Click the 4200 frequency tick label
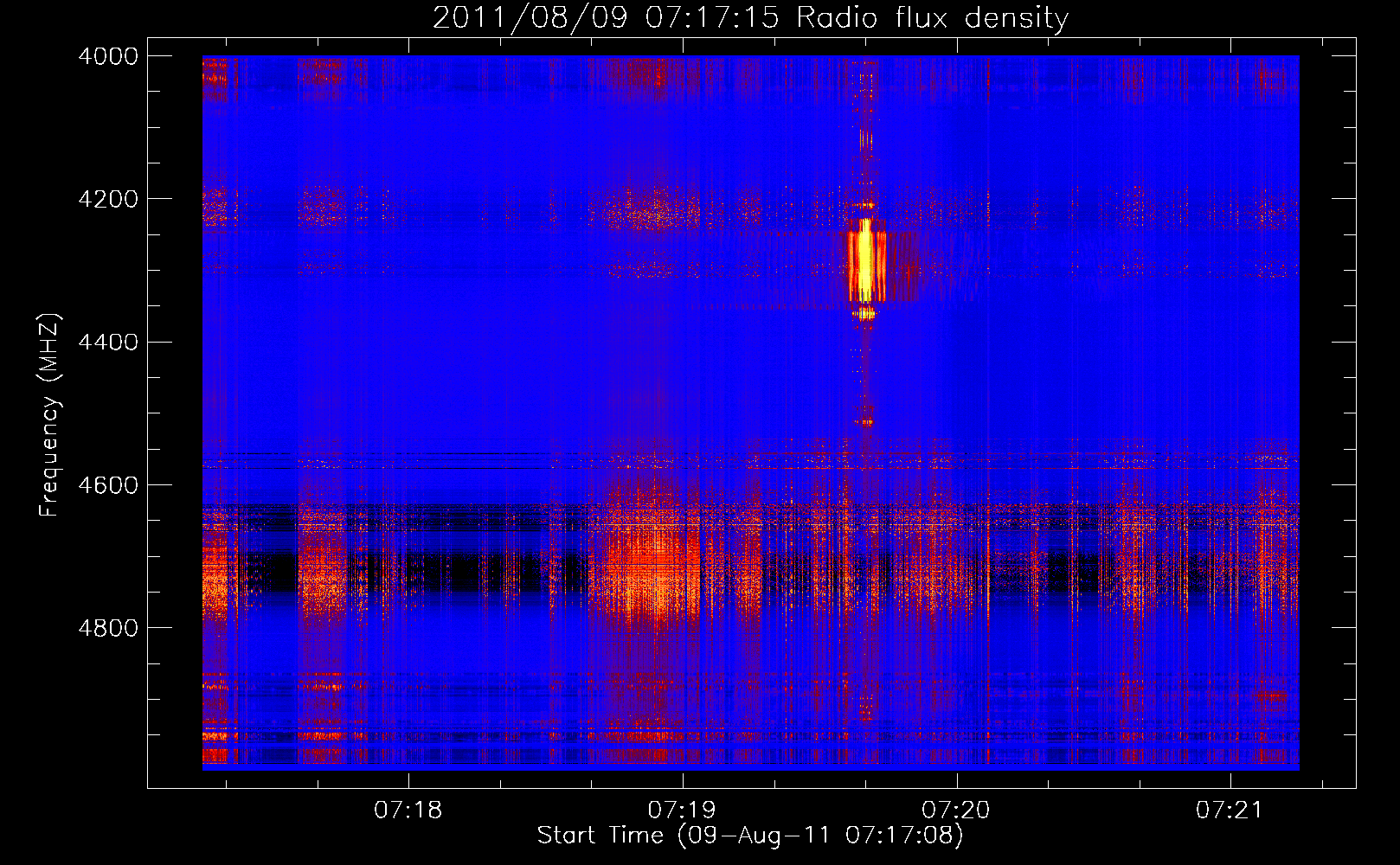Screen dimensions: 1400x865 (107, 199)
